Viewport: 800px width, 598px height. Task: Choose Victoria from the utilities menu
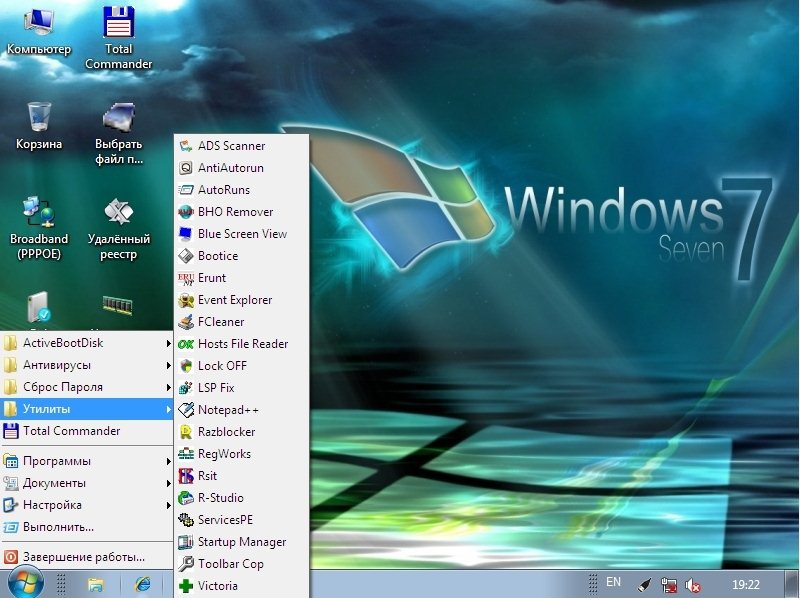pos(217,586)
